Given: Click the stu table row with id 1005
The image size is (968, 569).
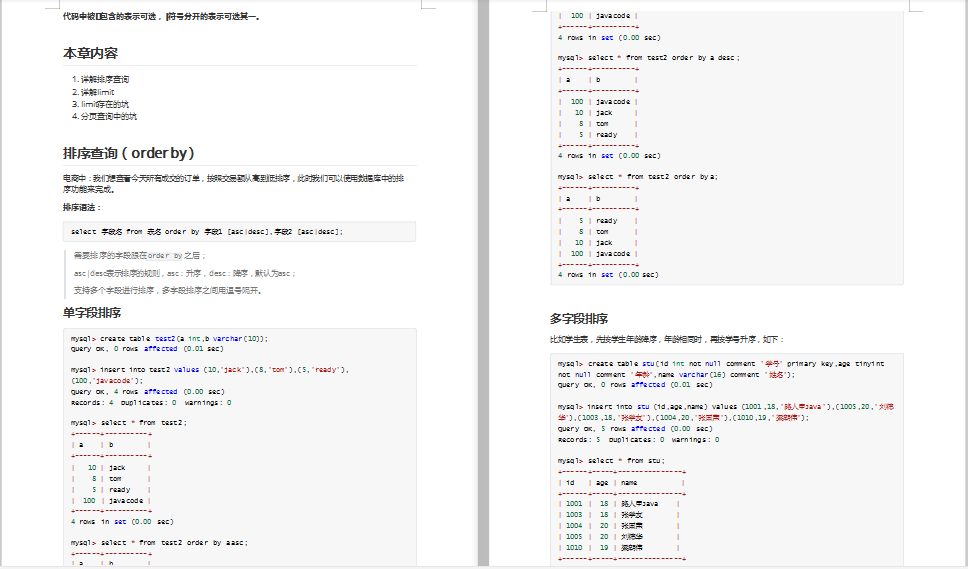Looking at the screenshot, I should (x=619, y=537).
